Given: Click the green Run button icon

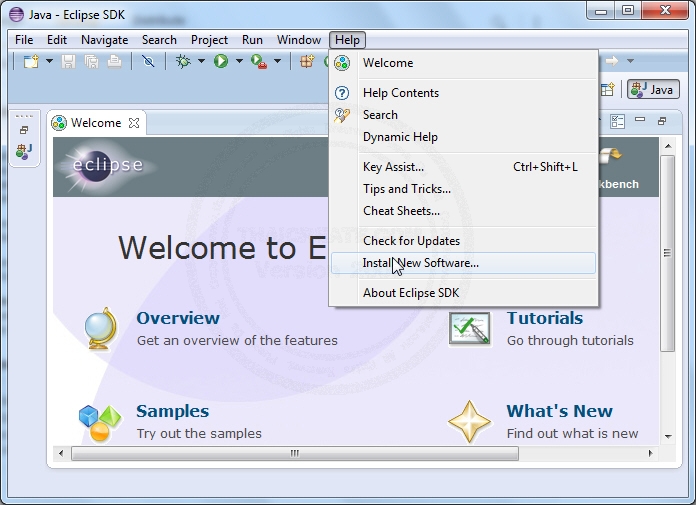Looking at the screenshot, I should 221,61.
